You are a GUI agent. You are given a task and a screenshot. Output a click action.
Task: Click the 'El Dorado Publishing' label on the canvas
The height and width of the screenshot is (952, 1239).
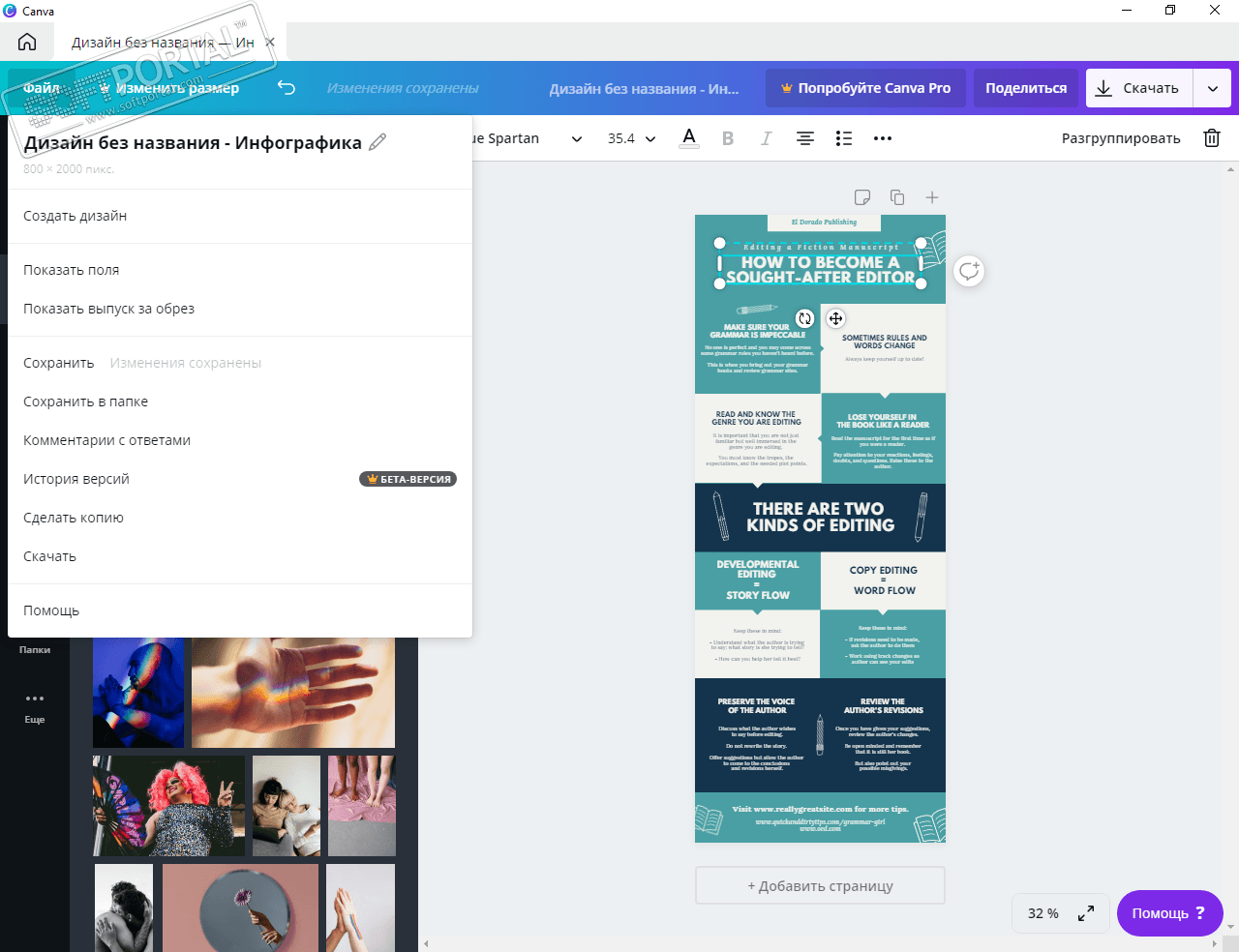tap(824, 223)
